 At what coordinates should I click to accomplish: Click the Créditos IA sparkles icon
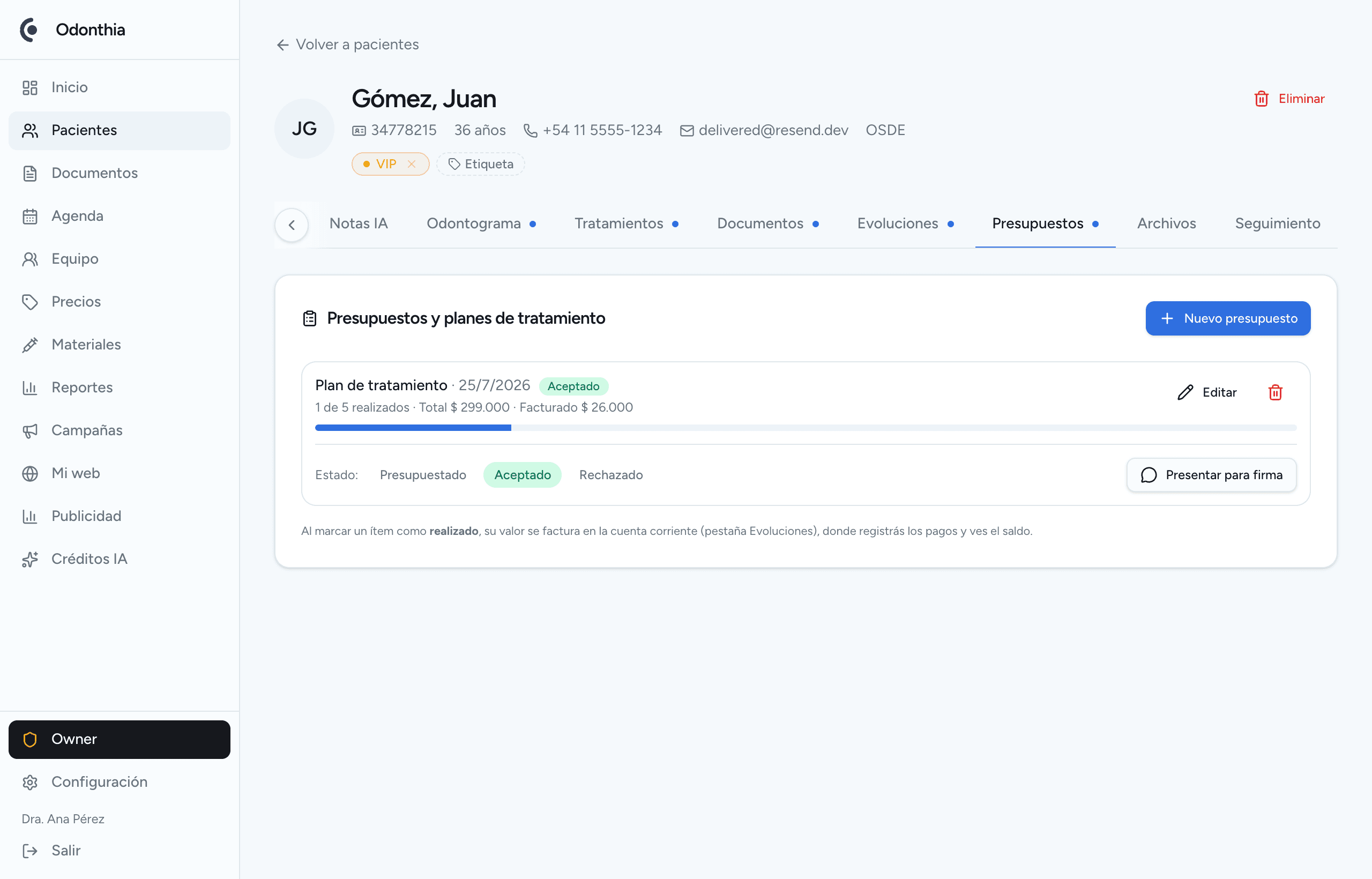click(29, 559)
